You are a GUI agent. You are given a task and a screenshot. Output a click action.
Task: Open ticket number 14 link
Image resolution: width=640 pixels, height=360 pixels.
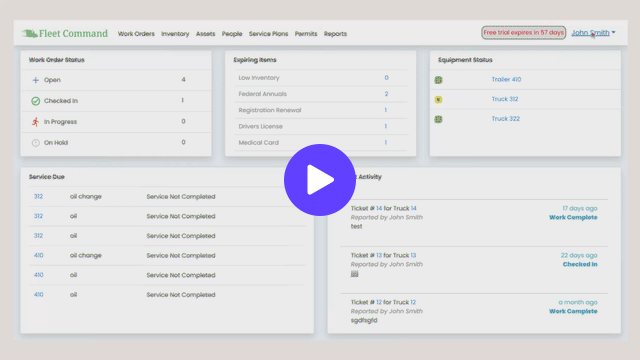click(379, 208)
